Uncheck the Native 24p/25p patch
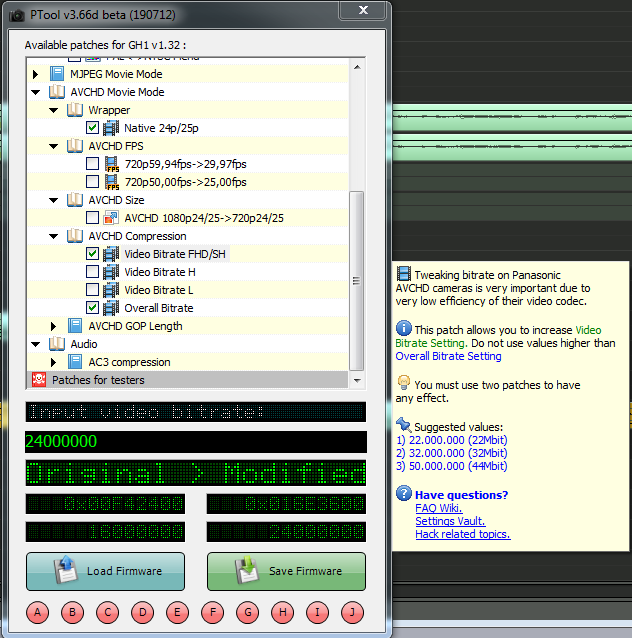This screenshot has height=638, width=632. coord(92,128)
